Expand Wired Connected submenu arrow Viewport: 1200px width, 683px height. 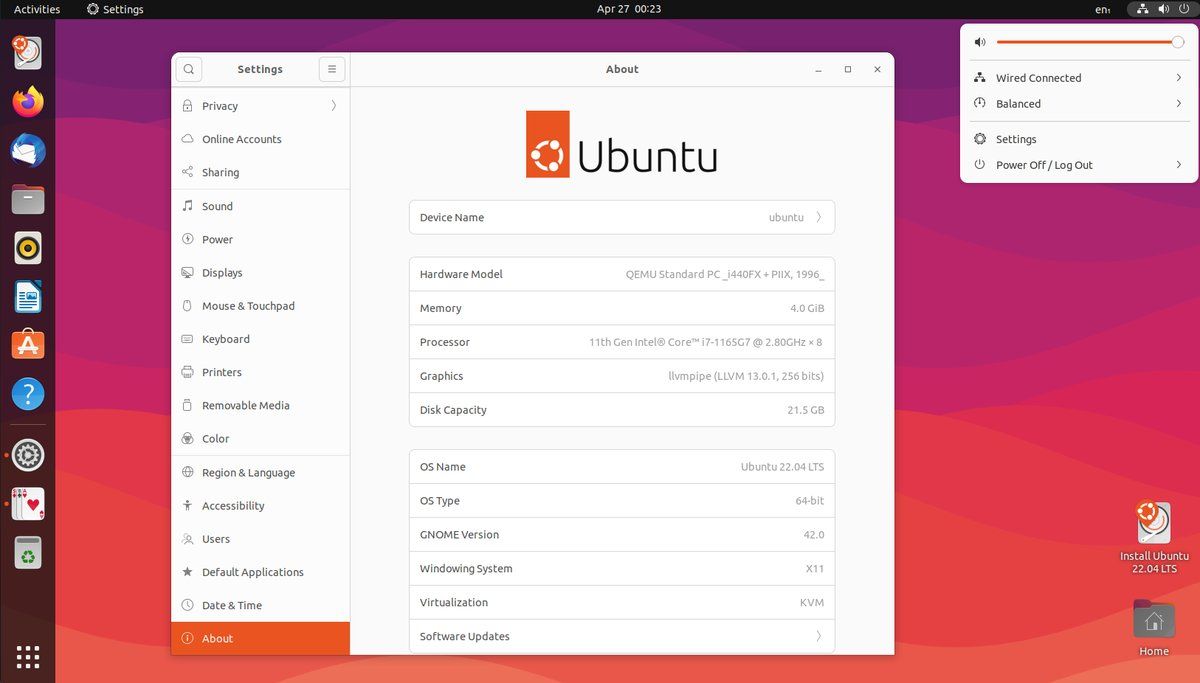(x=1179, y=78)
